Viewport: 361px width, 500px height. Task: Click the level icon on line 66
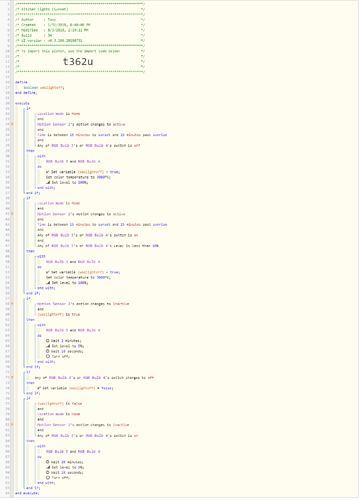point(48,346)
